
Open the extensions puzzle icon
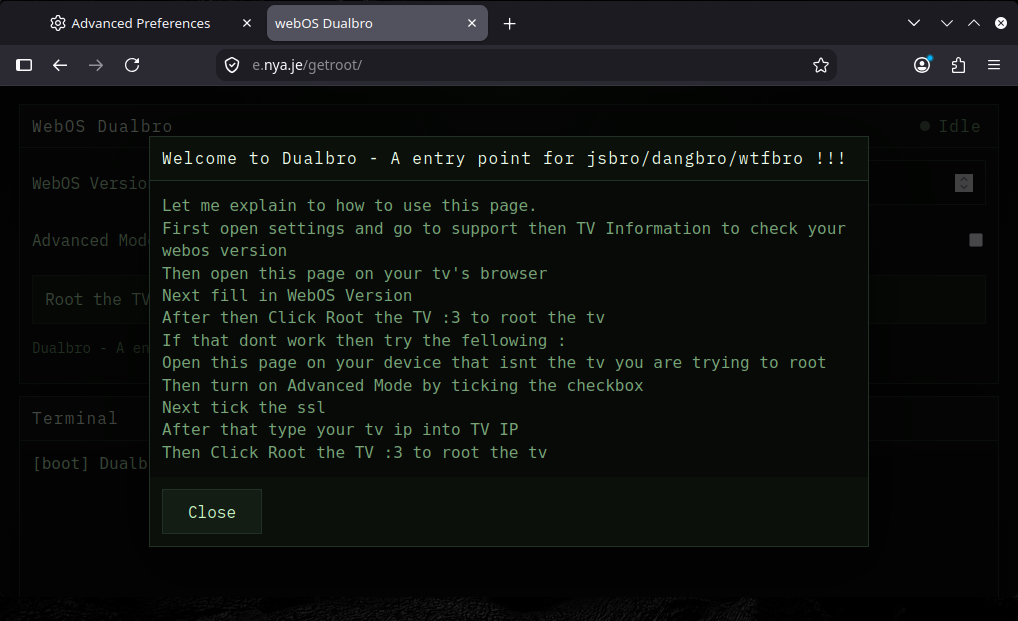click(958, 65)
